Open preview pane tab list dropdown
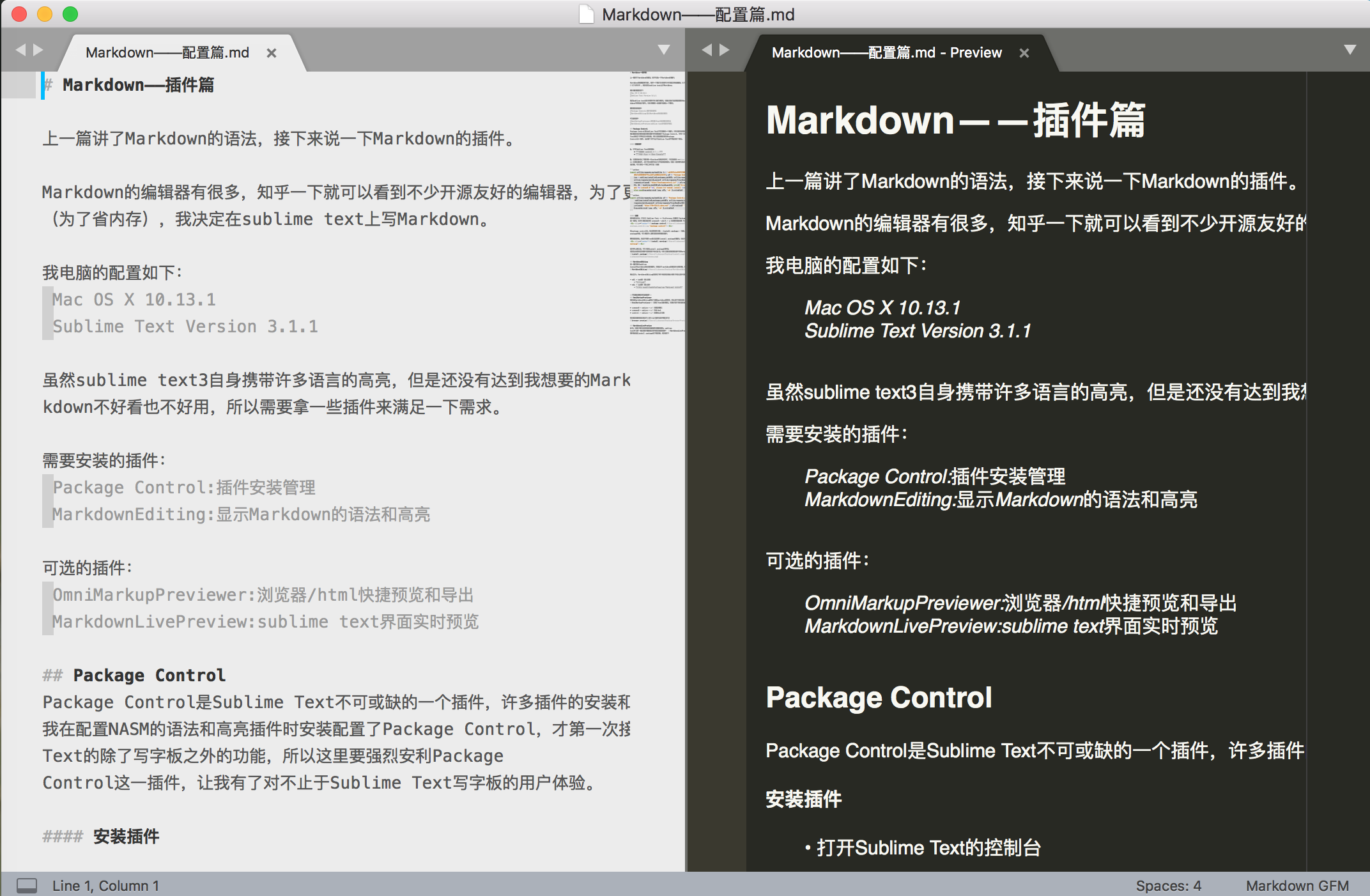Image resolution: width=1370 pixels, height=896 pixels. [x=1350, y=50]
